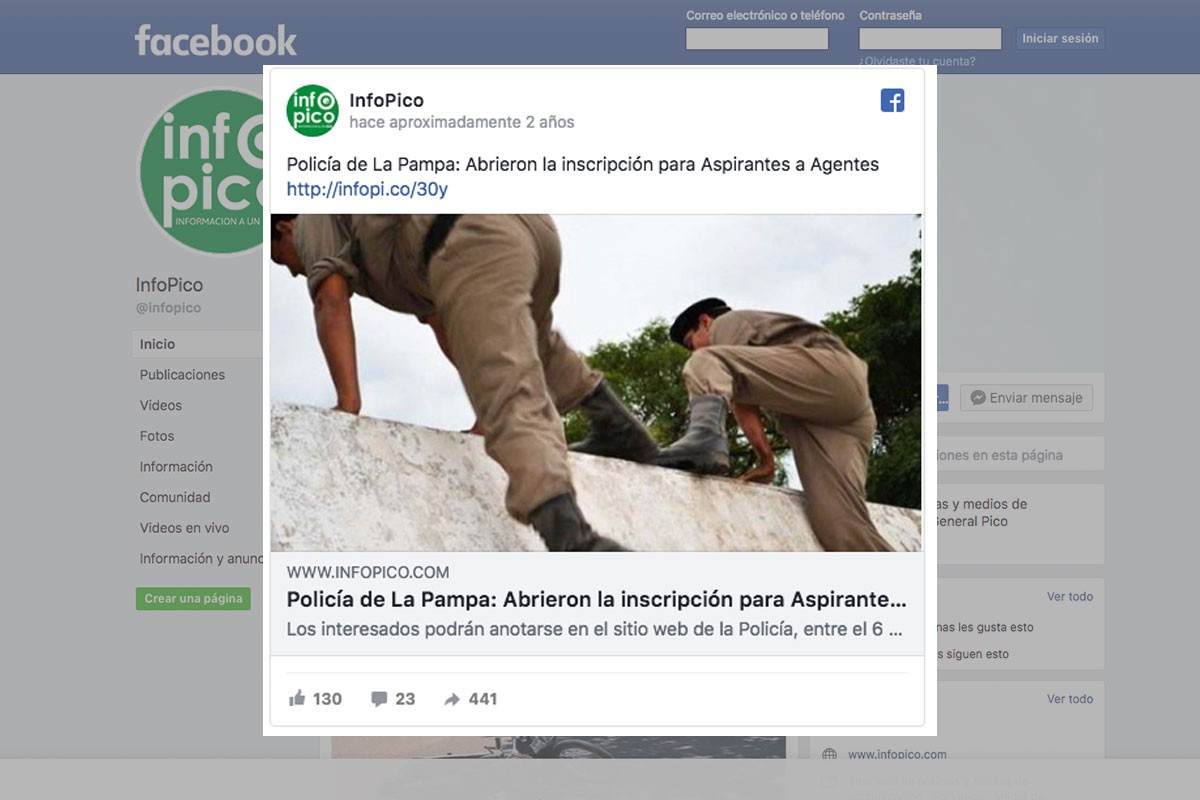Image resolution: width=1200 pixels, height=800 pixels.
Task: Click the comments bubble icon showing 23
Action: (379, 699)
